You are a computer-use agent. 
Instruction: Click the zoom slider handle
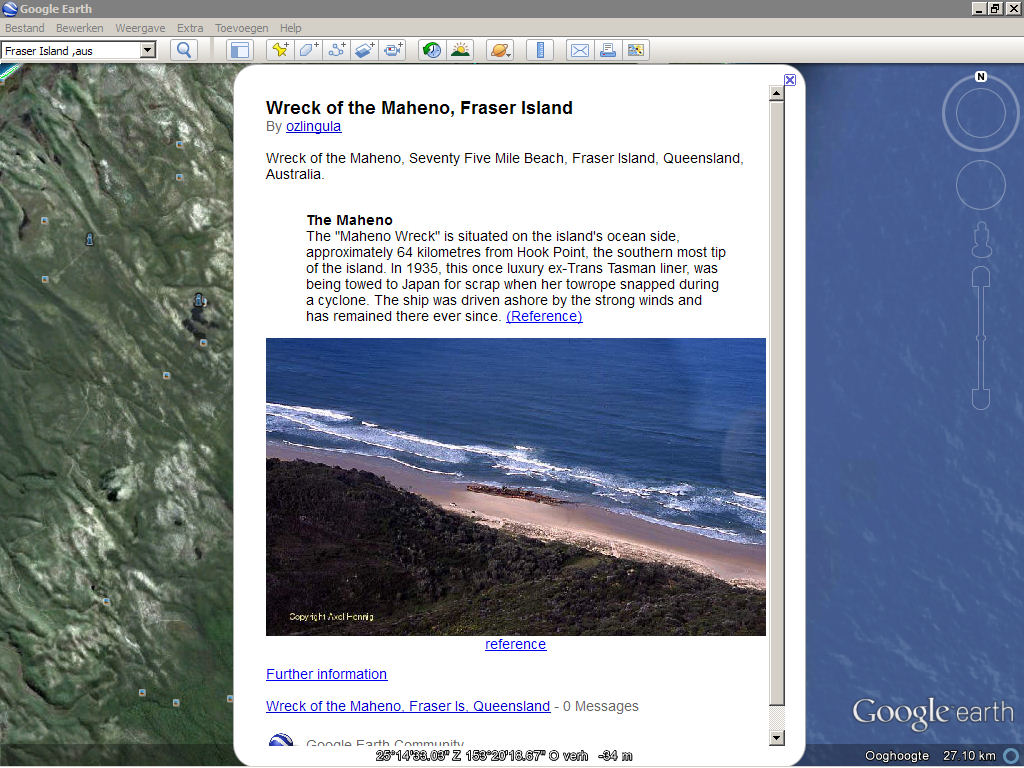point(981,338)
